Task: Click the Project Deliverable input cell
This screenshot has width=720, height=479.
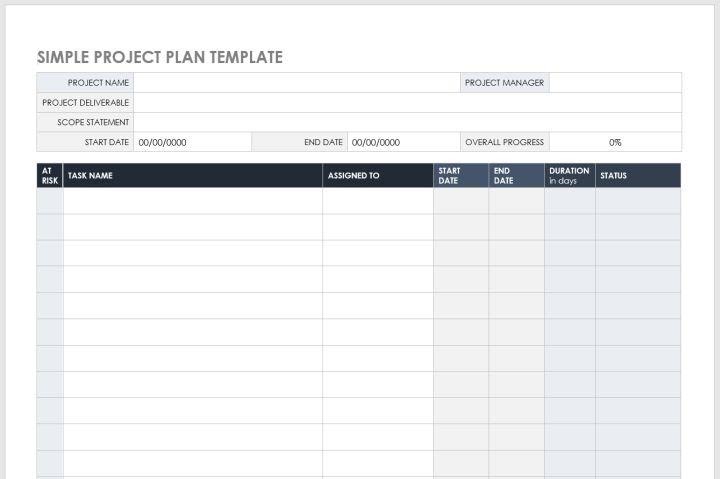Action: coord(407,102)
